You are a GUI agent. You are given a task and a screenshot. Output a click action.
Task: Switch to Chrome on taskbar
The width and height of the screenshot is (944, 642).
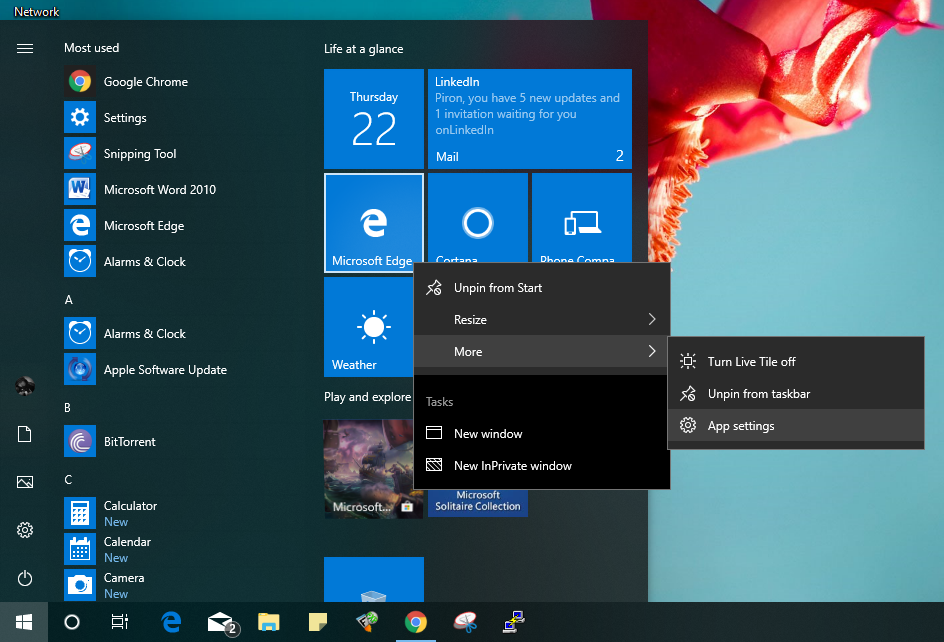pyautogui.click(x=415, y=622)
